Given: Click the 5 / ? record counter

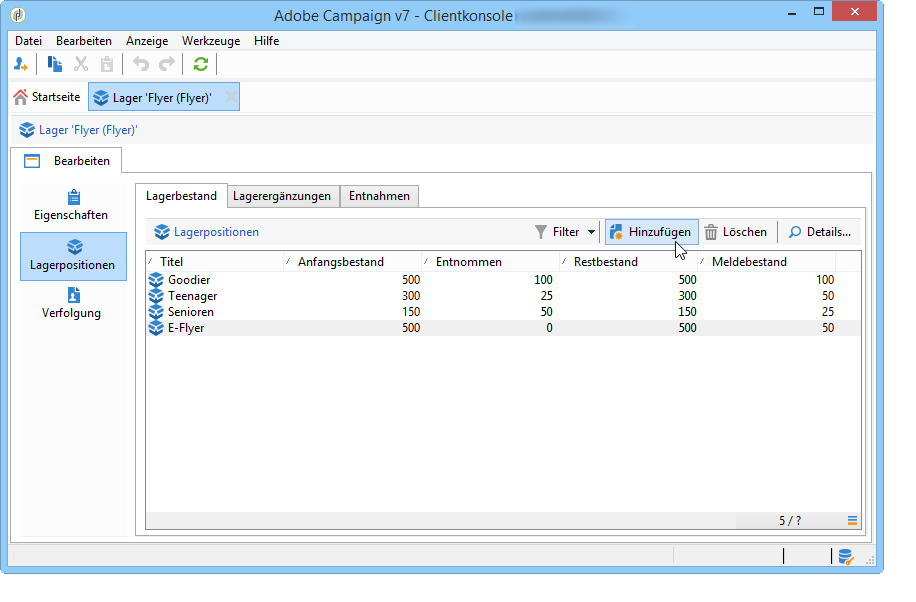Looking at the screenshot, I should tap(790, 520).
